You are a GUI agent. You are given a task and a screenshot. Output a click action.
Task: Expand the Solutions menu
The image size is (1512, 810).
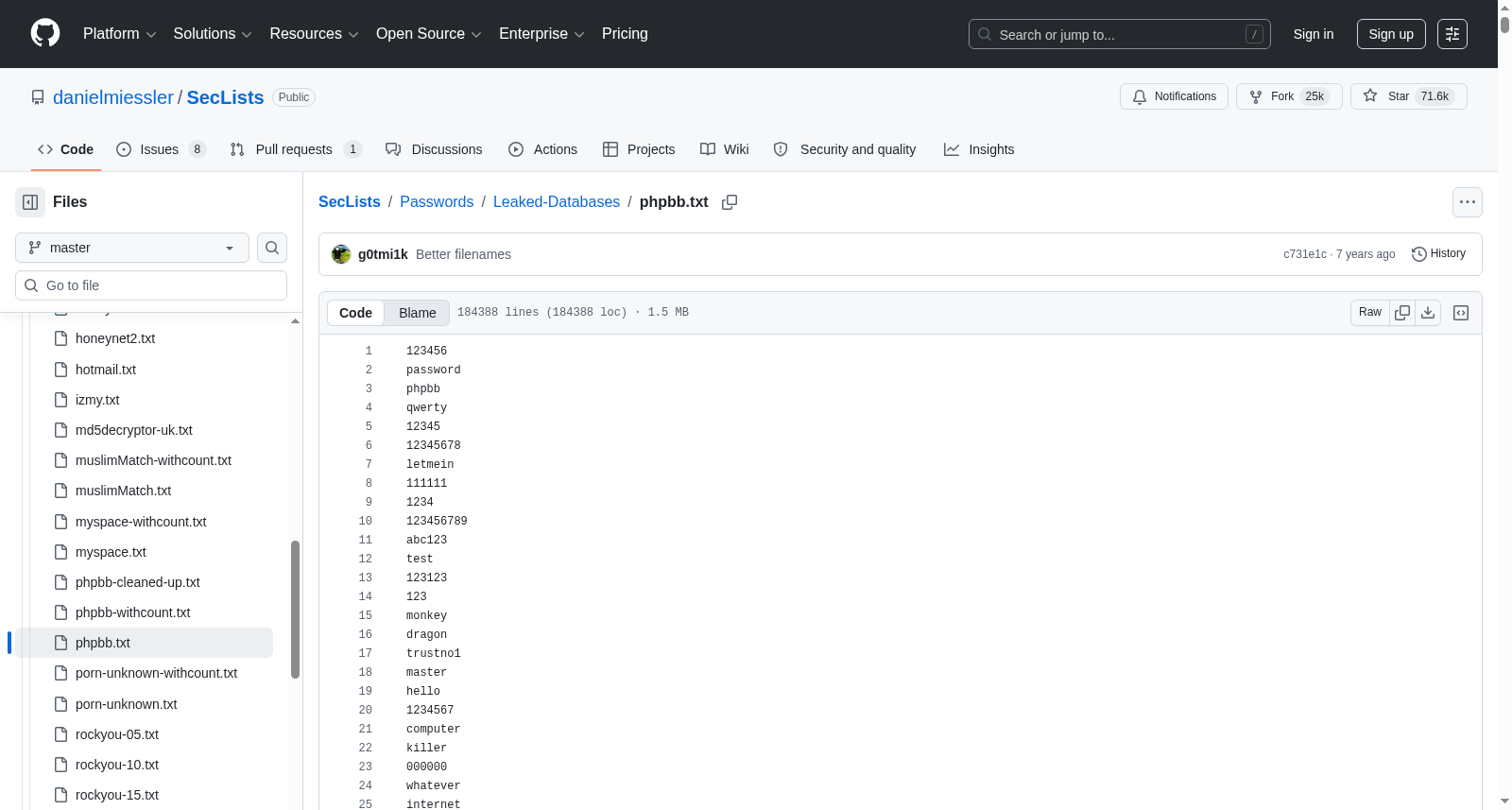213,34
